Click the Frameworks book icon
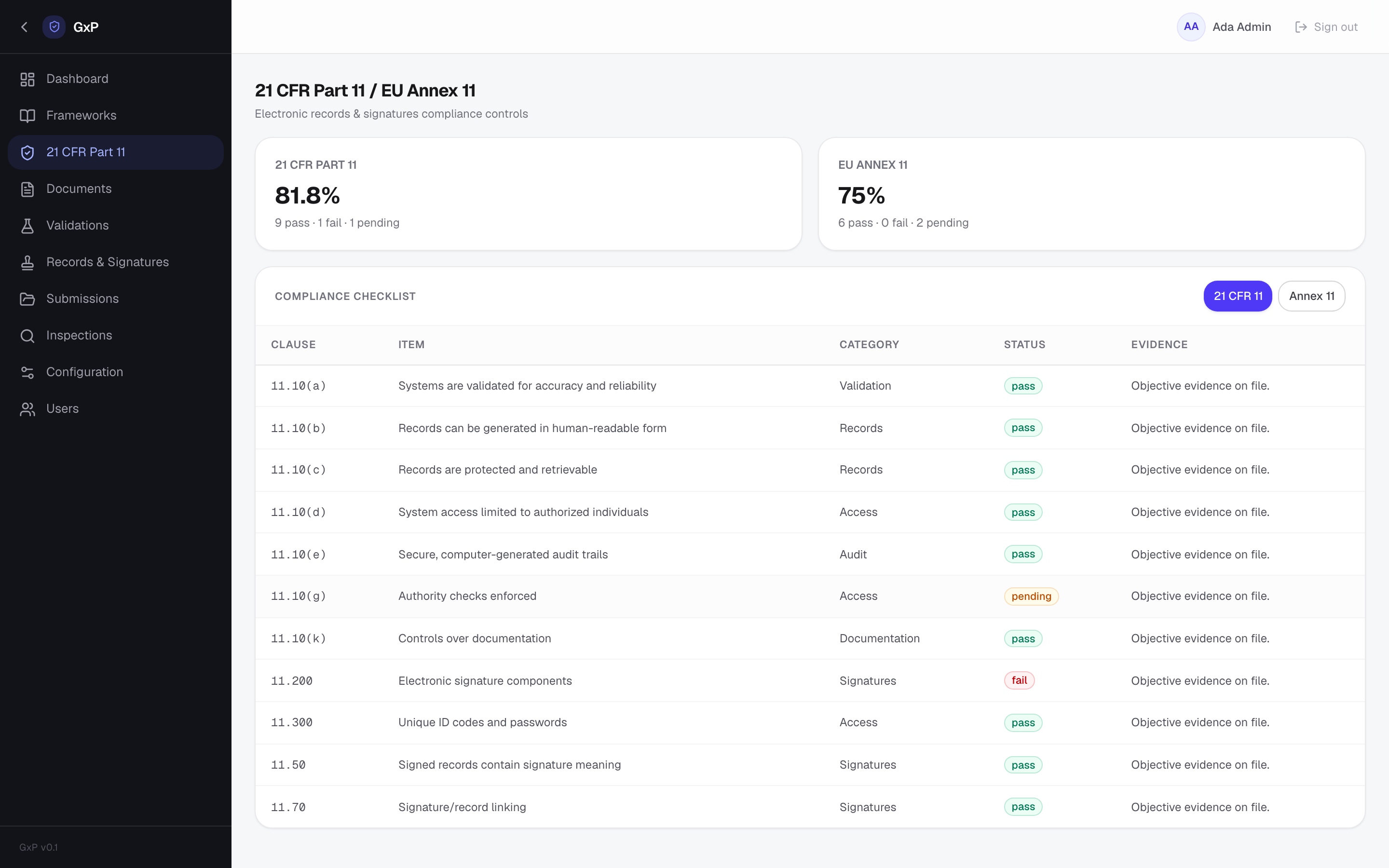 [27, 116]
